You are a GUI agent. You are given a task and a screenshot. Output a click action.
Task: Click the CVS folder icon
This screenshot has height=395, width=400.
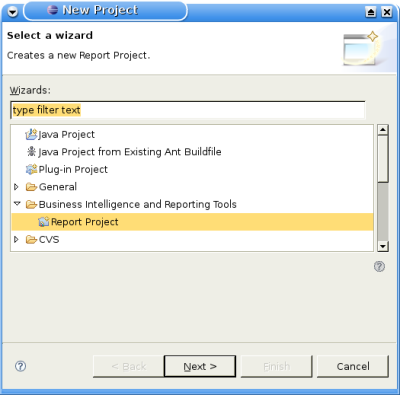coord(31,239)
